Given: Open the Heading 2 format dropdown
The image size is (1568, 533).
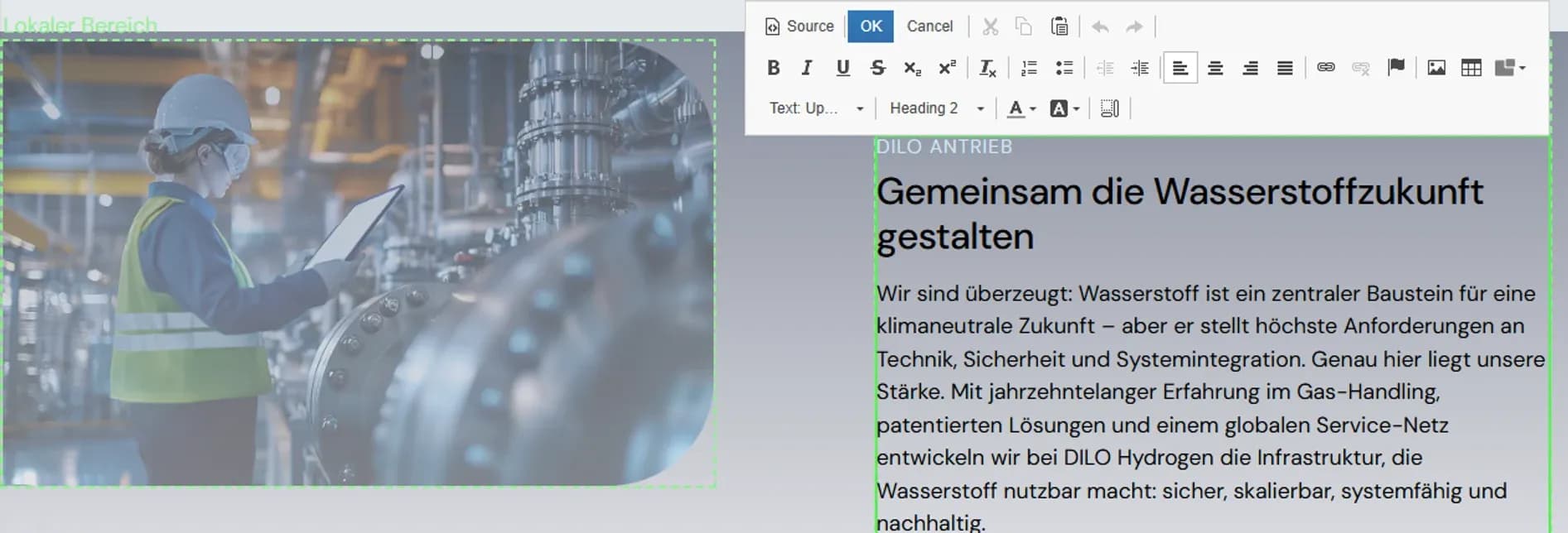Looking at the screenshot, I should tap(936, 108).
